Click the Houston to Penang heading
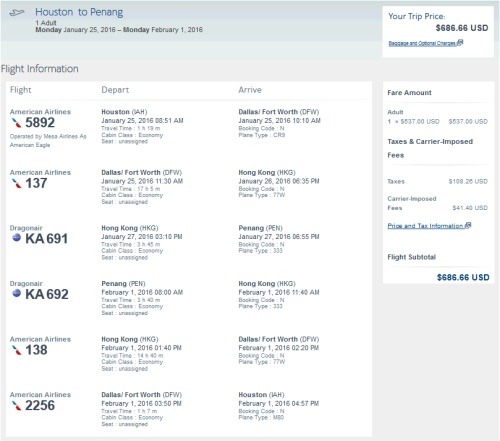 [79, 12]
